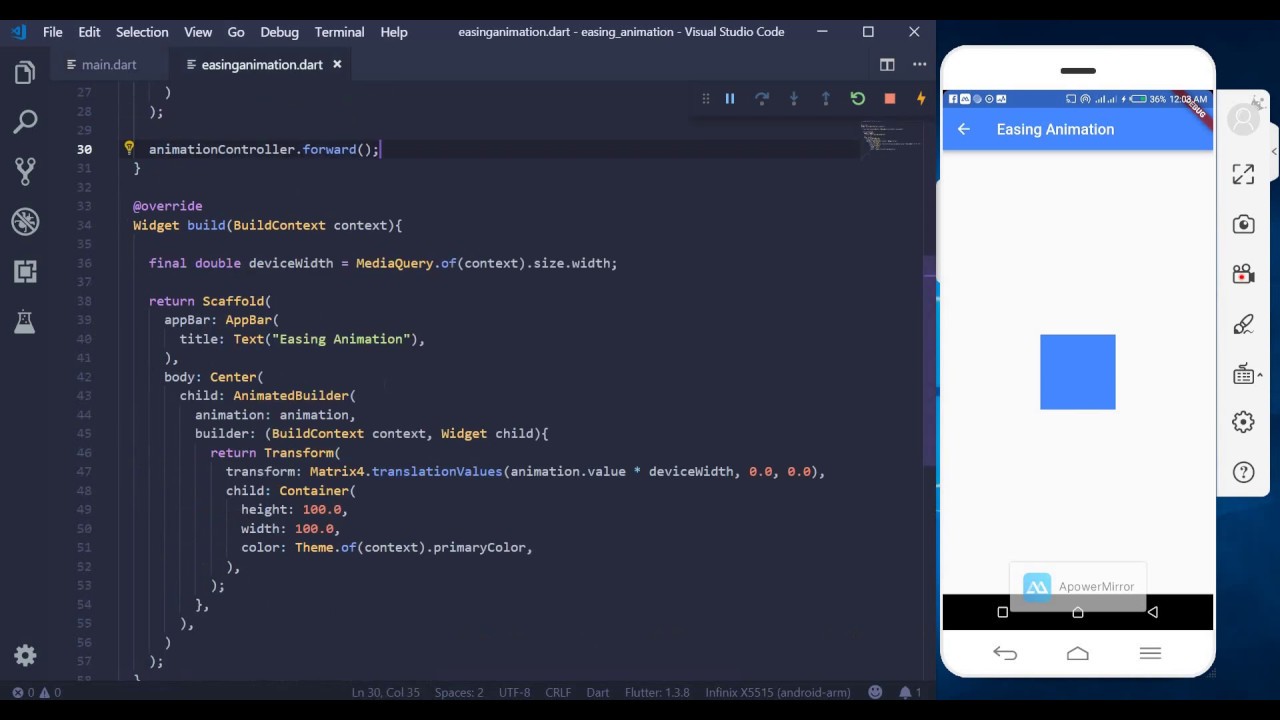
Task: Open the Manage gear in activity bar
Action: tap(25, 656)
